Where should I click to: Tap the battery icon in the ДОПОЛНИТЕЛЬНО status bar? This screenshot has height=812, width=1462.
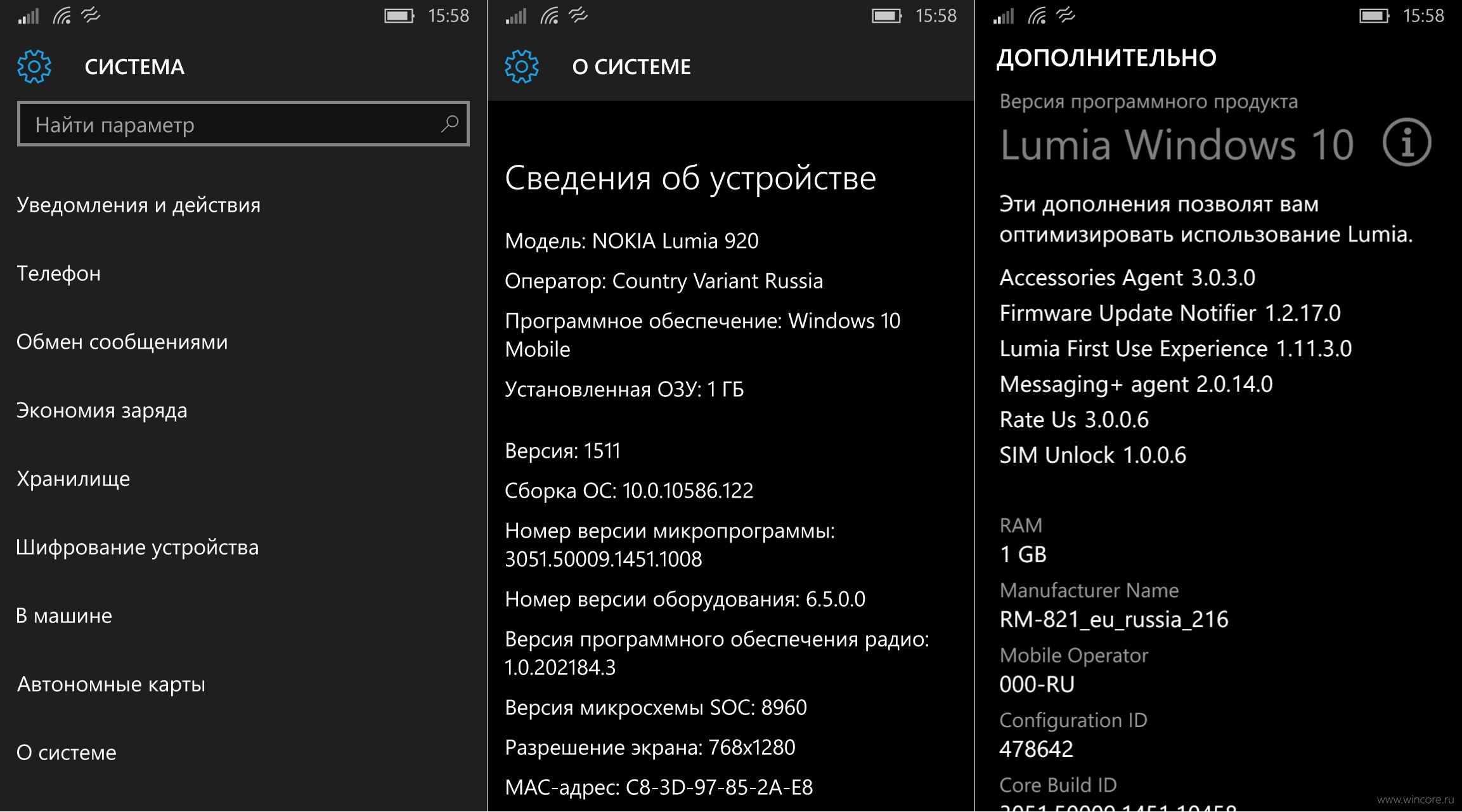coord(1375,16)
